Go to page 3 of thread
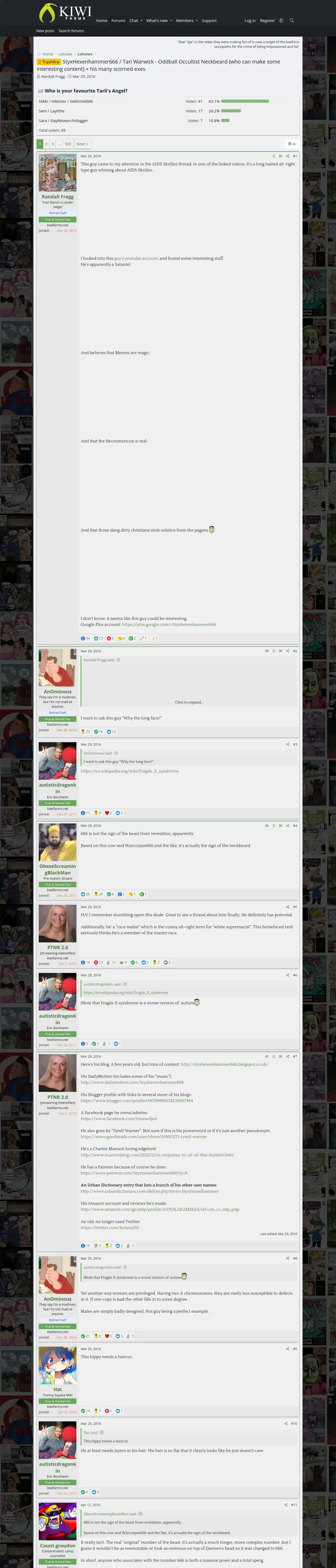Image resolution: width=336 pixels, height=1568 pixels. 52,144
